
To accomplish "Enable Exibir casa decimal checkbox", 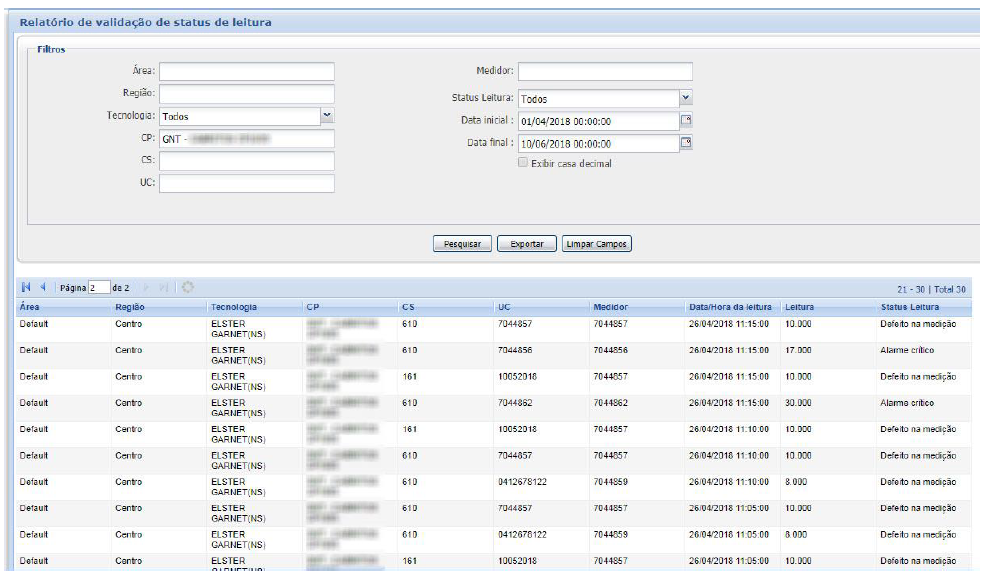I will point(523,163).
